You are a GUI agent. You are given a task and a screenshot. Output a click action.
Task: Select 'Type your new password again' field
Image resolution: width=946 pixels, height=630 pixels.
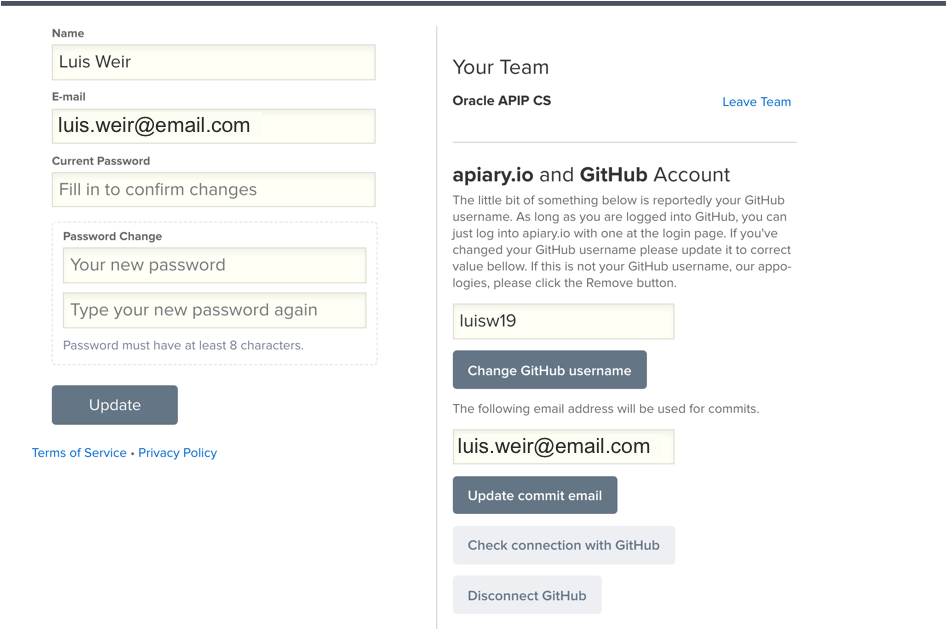[214, 310]
